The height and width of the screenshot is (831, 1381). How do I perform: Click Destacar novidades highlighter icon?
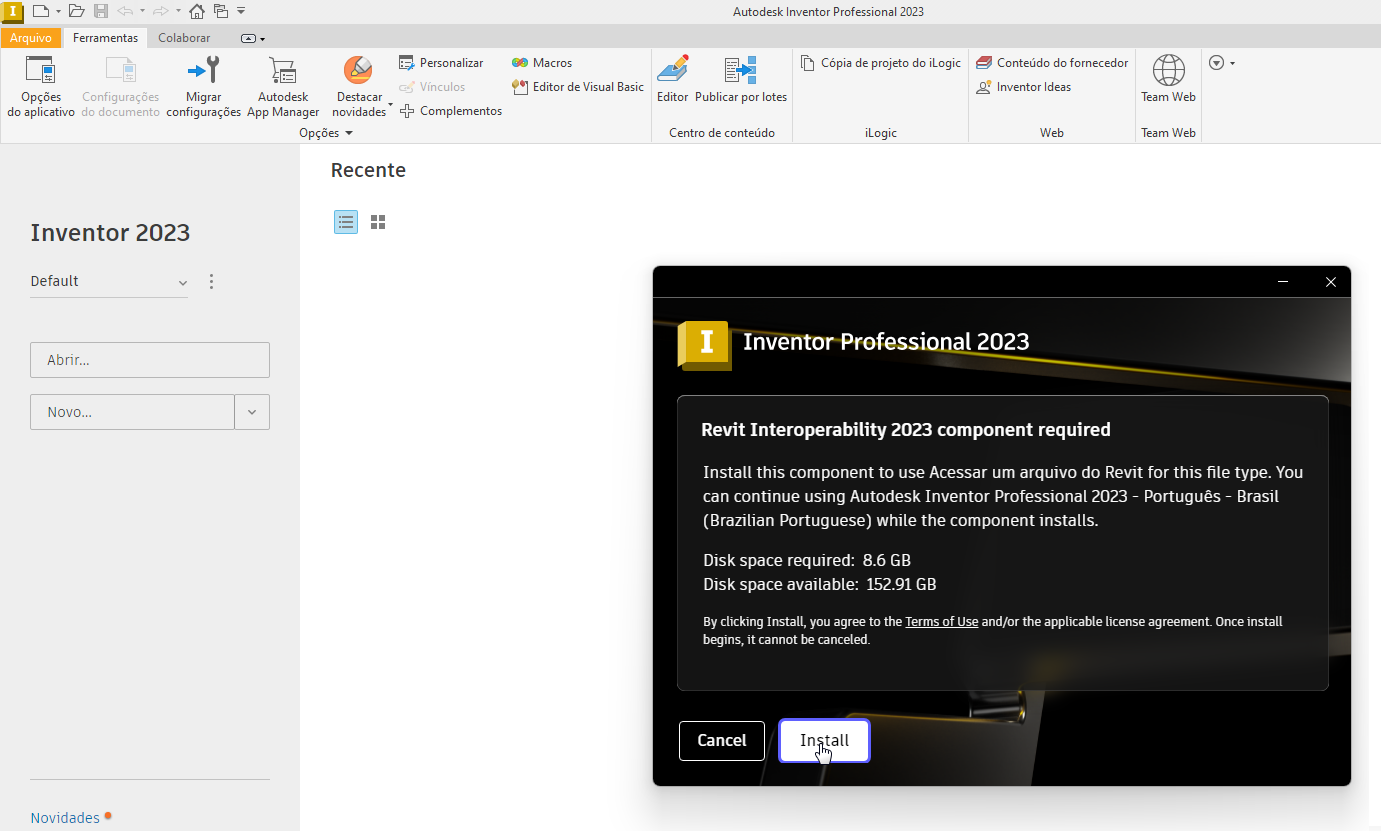pos(358,70)
